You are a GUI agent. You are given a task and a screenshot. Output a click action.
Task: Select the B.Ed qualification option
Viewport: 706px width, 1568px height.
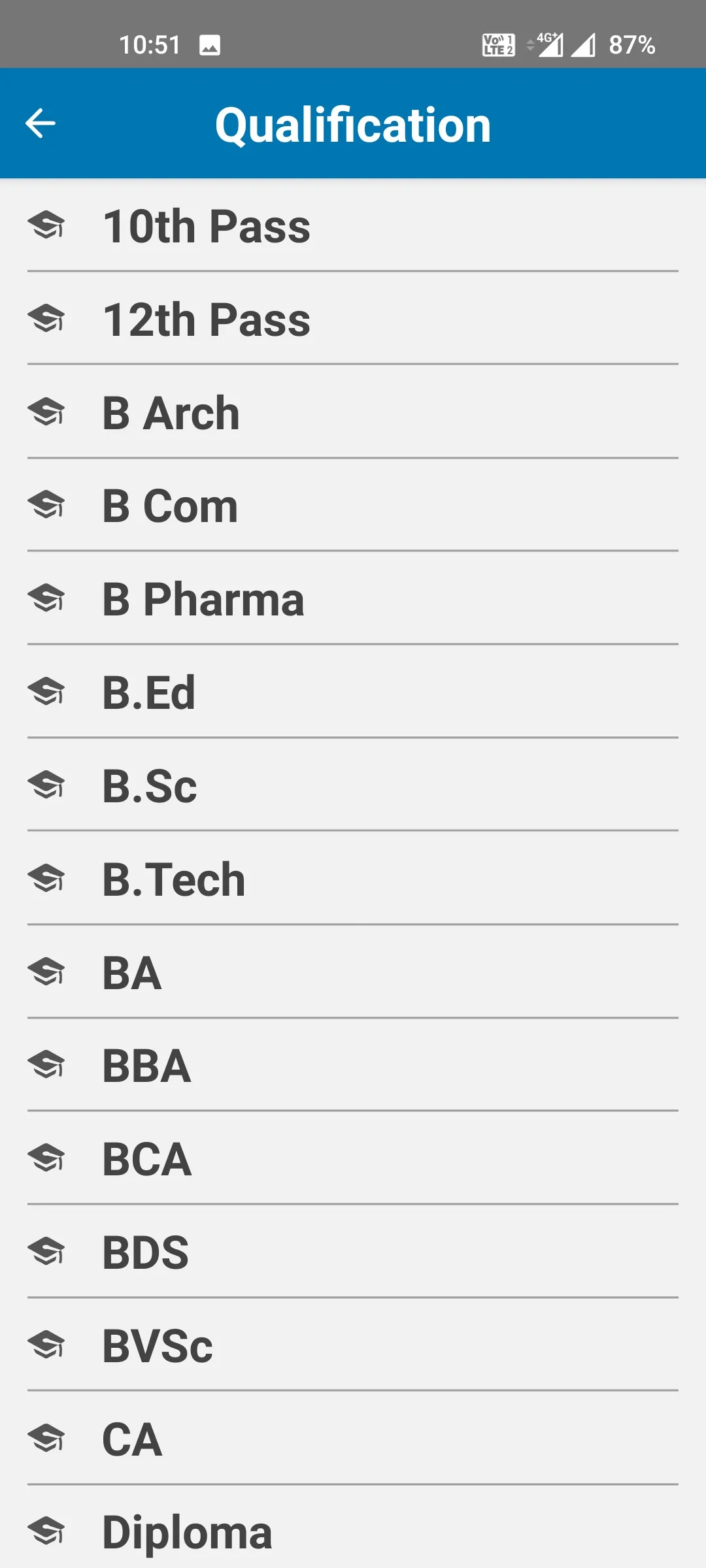[x=353, y=692]
